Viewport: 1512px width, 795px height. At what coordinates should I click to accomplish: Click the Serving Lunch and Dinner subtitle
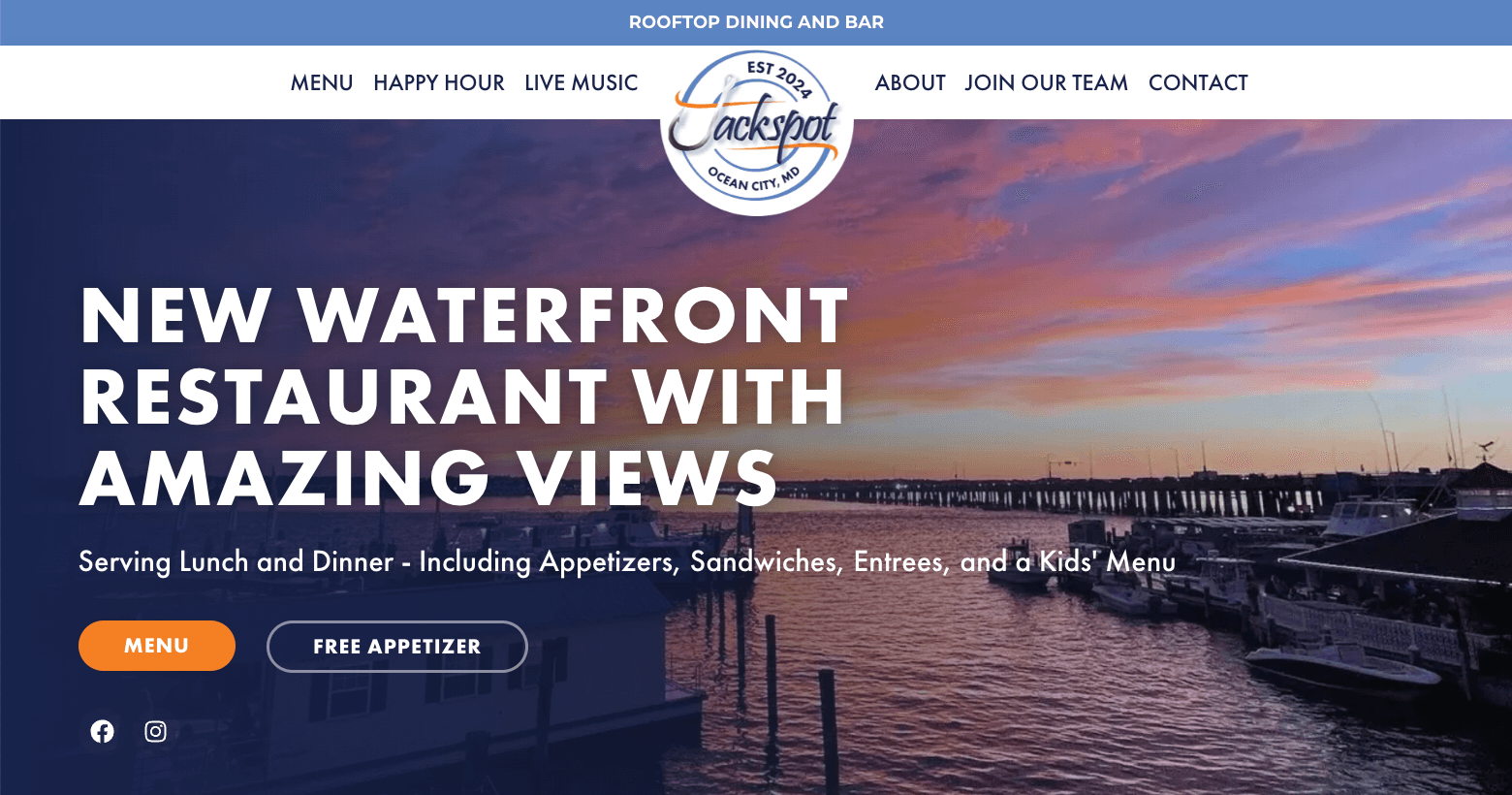coord(627,561)
